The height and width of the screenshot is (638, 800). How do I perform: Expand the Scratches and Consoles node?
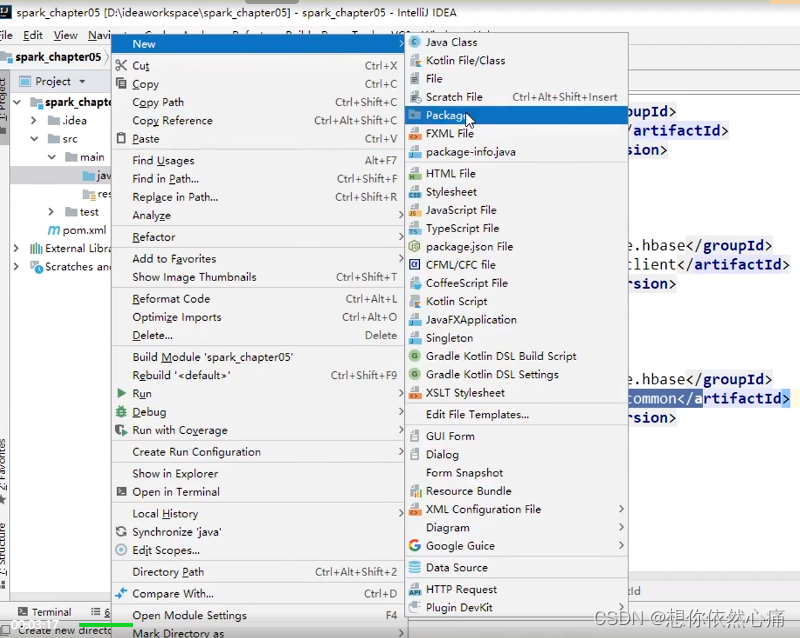pos(16,266)
